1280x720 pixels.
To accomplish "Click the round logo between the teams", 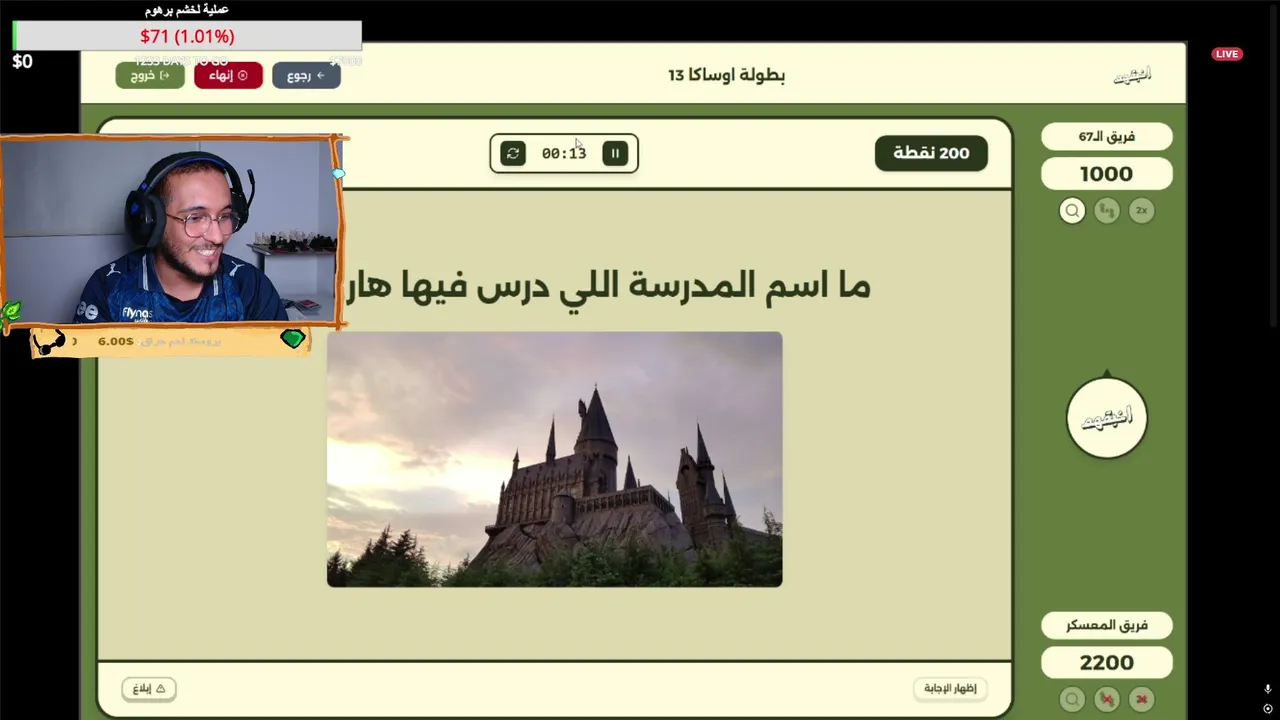I will pyautogui.click(x=1106, y=418).
